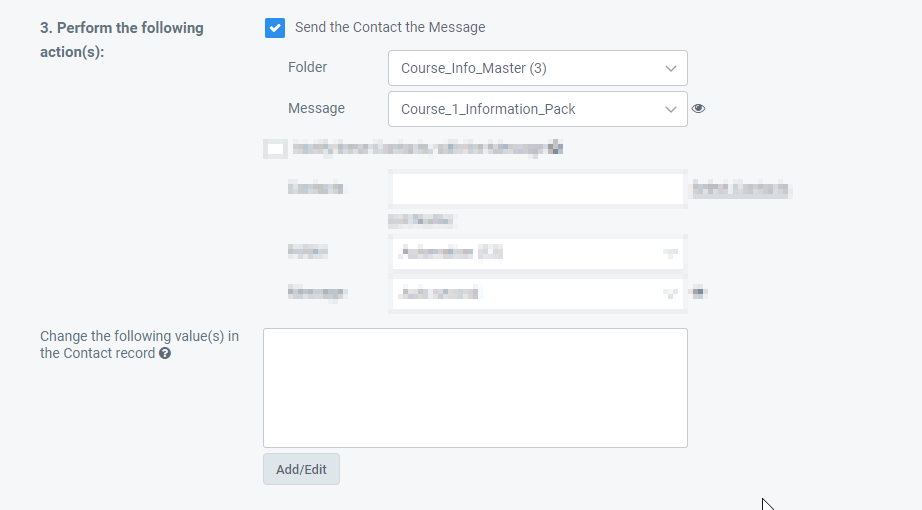Click blurred icon ending the second checkbox label

556,148
